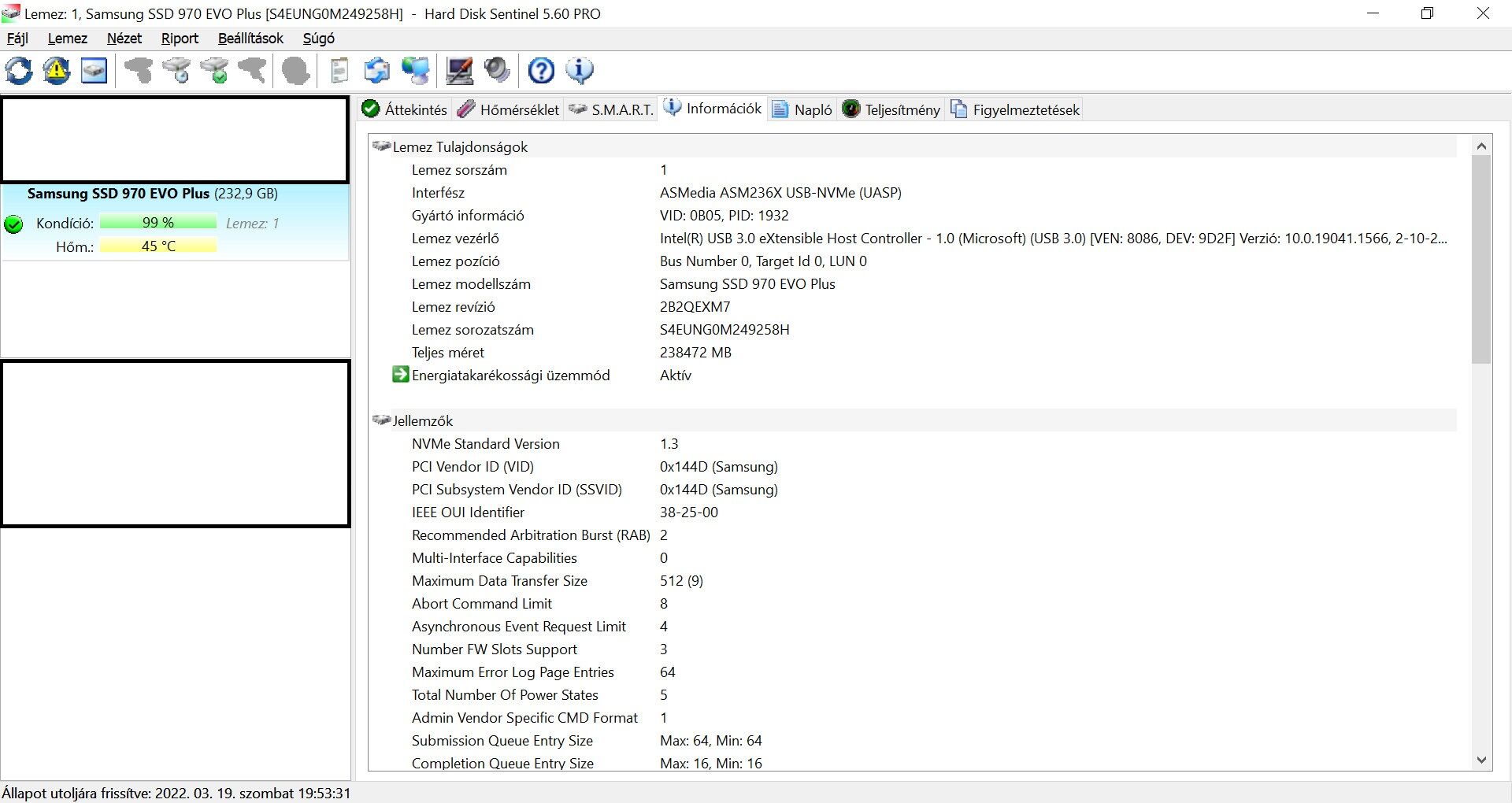1512x803 pixels.
Task: Open the Lemez menu
Action: pyautogui.click(x=68, y=39)
